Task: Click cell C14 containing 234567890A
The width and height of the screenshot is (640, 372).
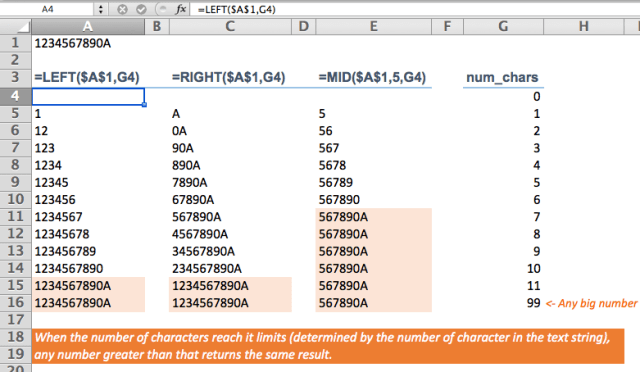Action: coord(231,268)
